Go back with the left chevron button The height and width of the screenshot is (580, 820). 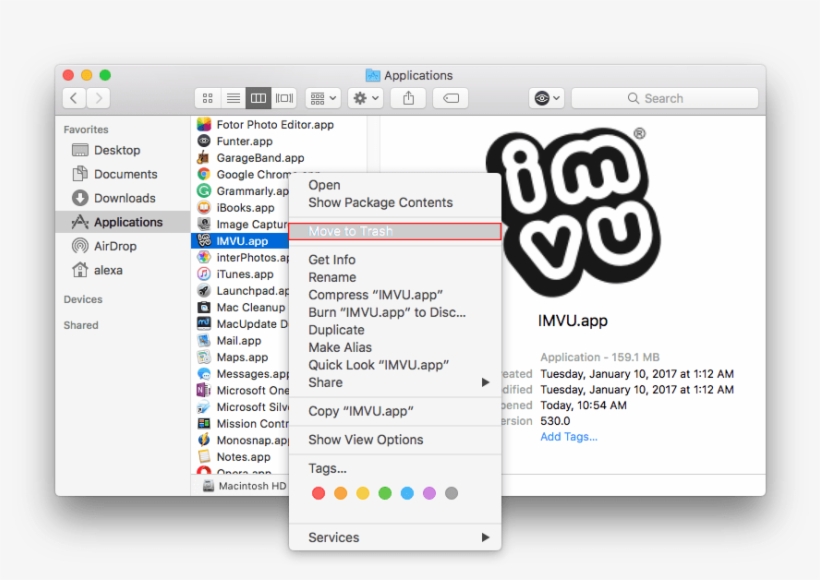74,98
